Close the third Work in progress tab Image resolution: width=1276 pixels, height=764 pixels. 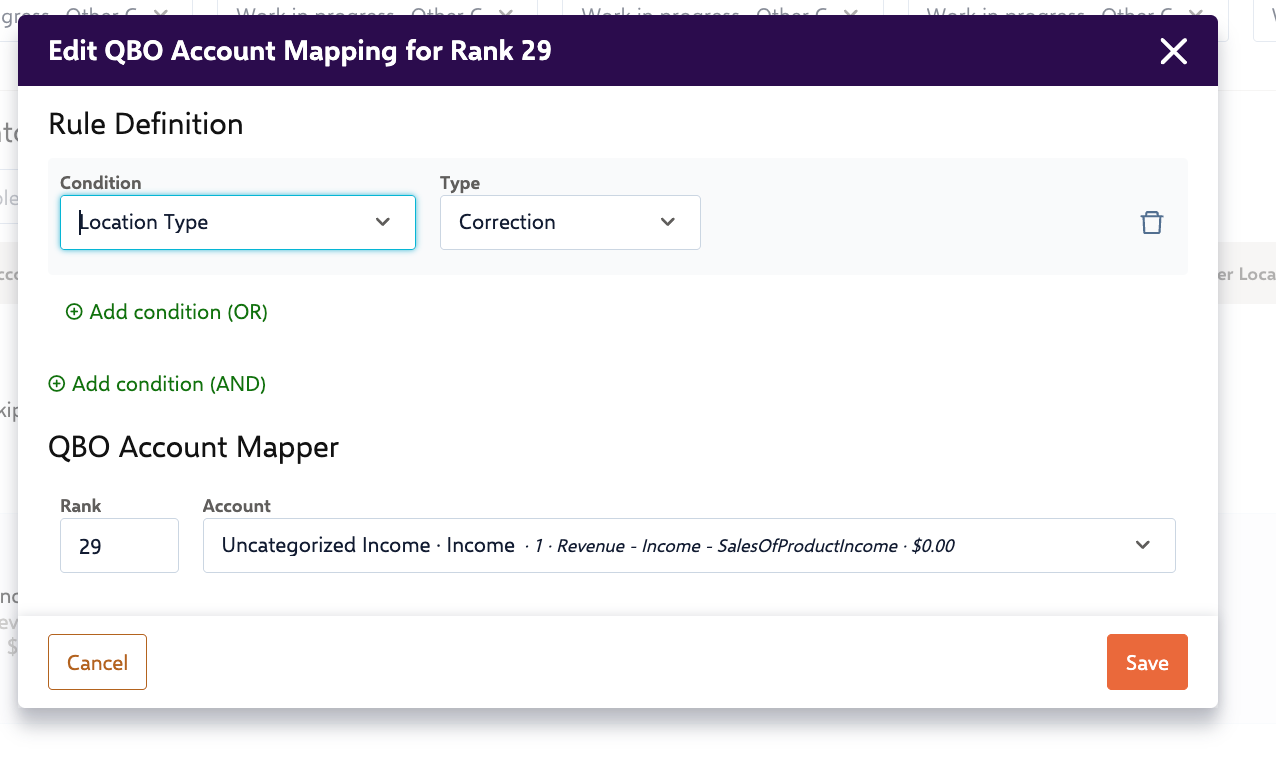(850, 14)
